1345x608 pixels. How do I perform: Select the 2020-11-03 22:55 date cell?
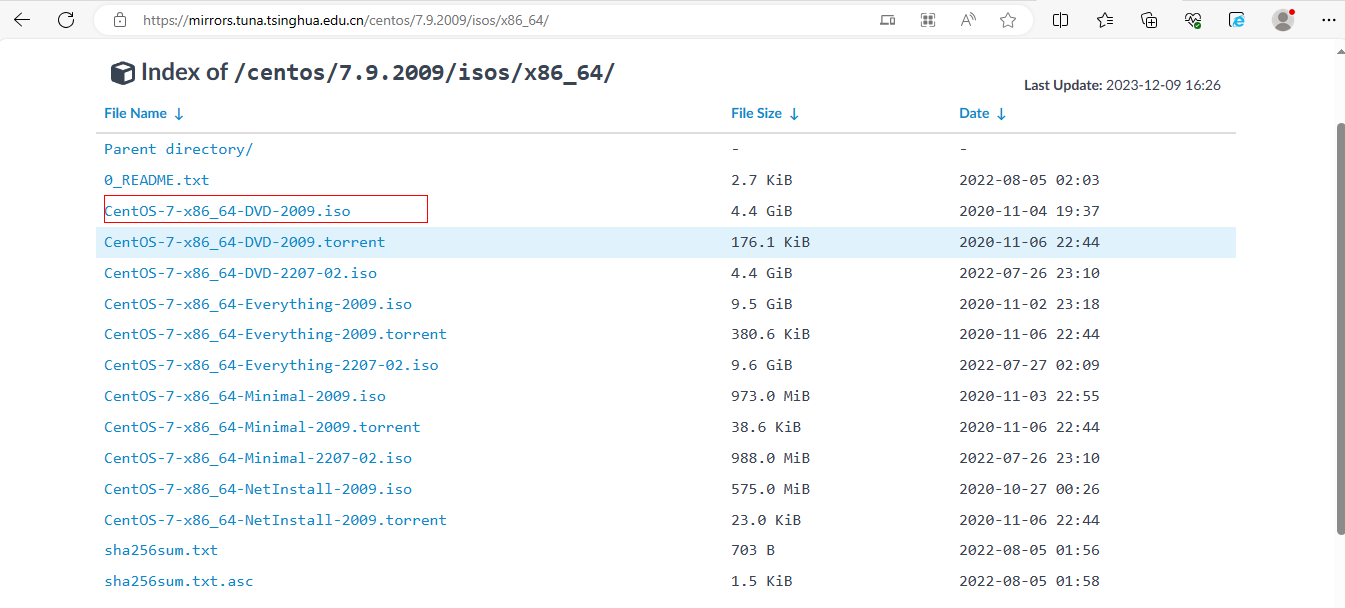[x=1029, y=396]
